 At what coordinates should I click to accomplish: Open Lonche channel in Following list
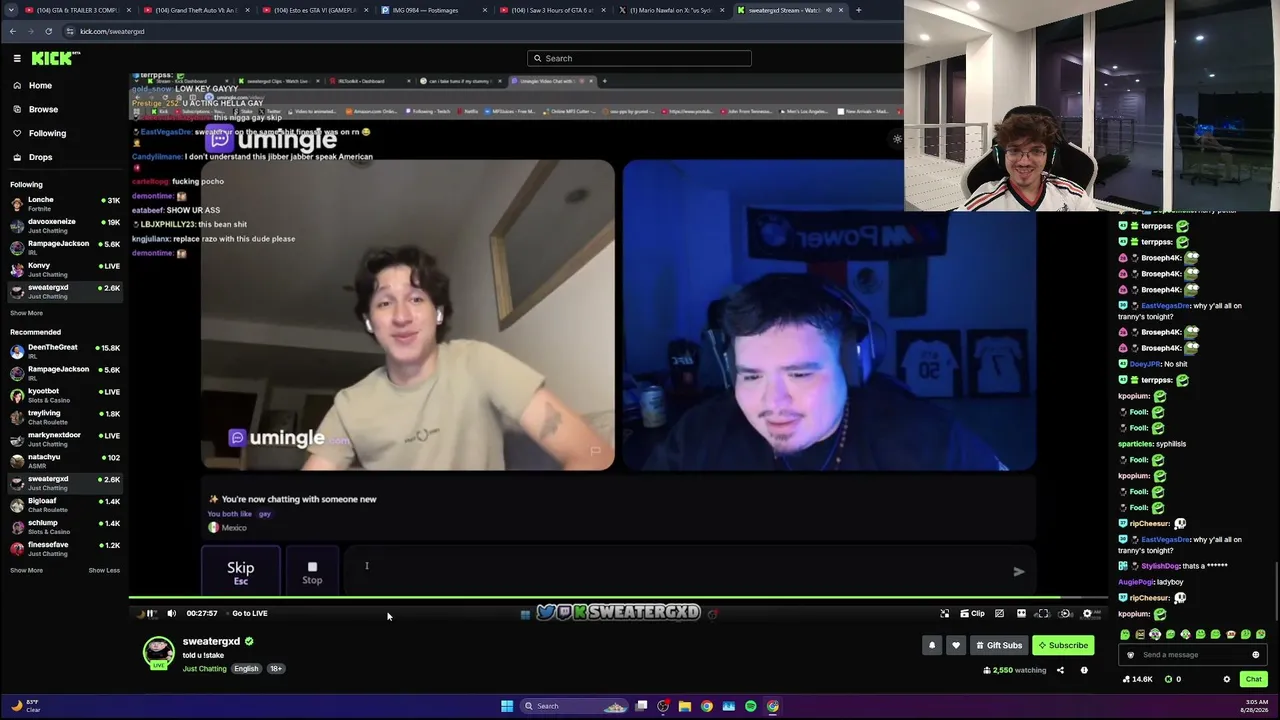click(x=64, y=204)
